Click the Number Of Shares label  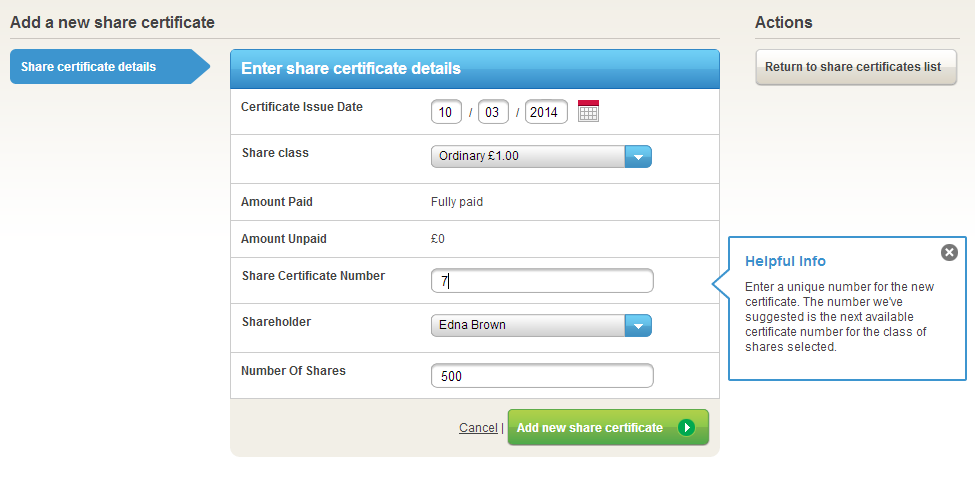tap(293, 370)
